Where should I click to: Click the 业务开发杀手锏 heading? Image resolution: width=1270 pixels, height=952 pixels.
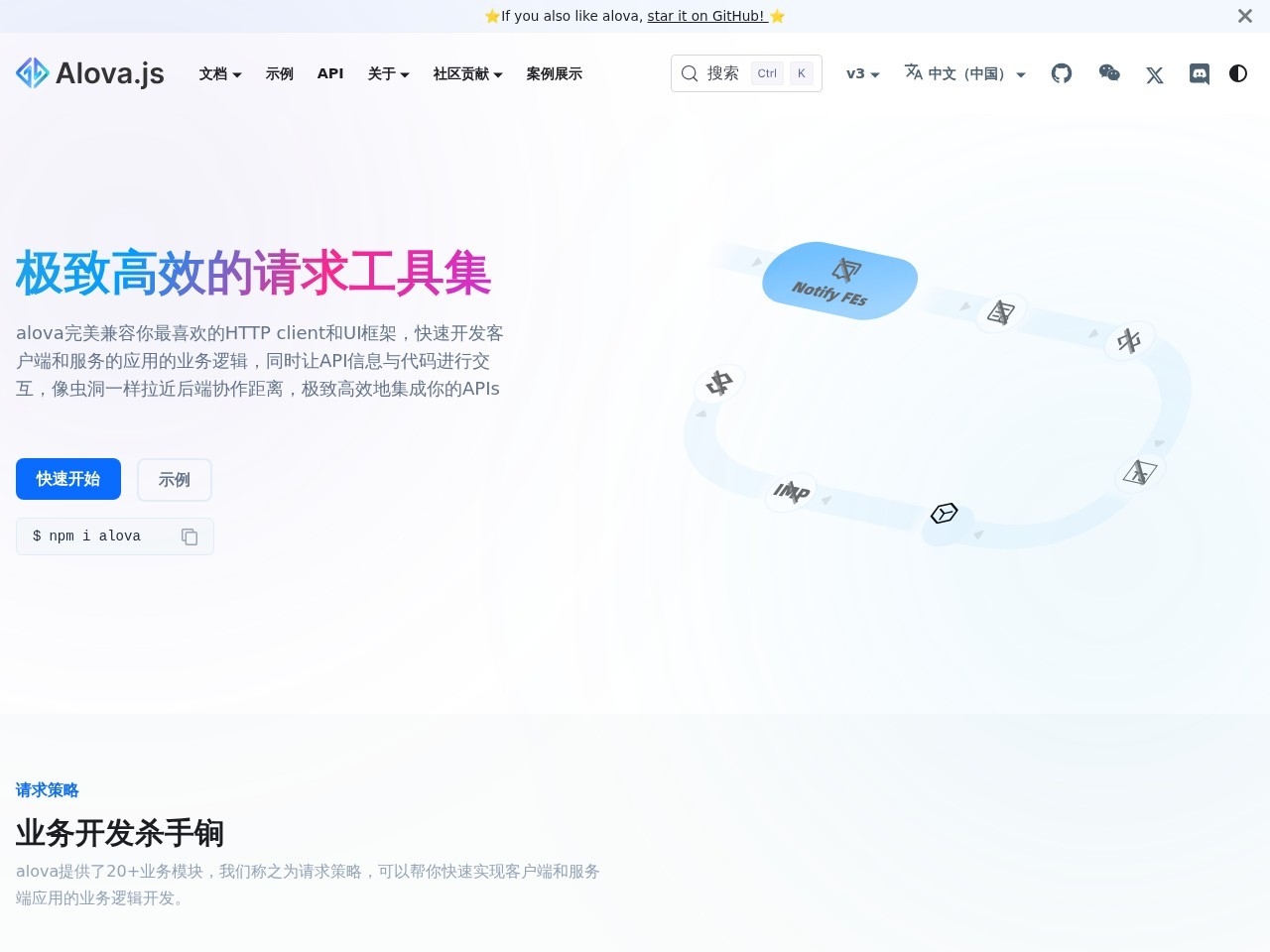pyautogui.click(x=120, y=833)
